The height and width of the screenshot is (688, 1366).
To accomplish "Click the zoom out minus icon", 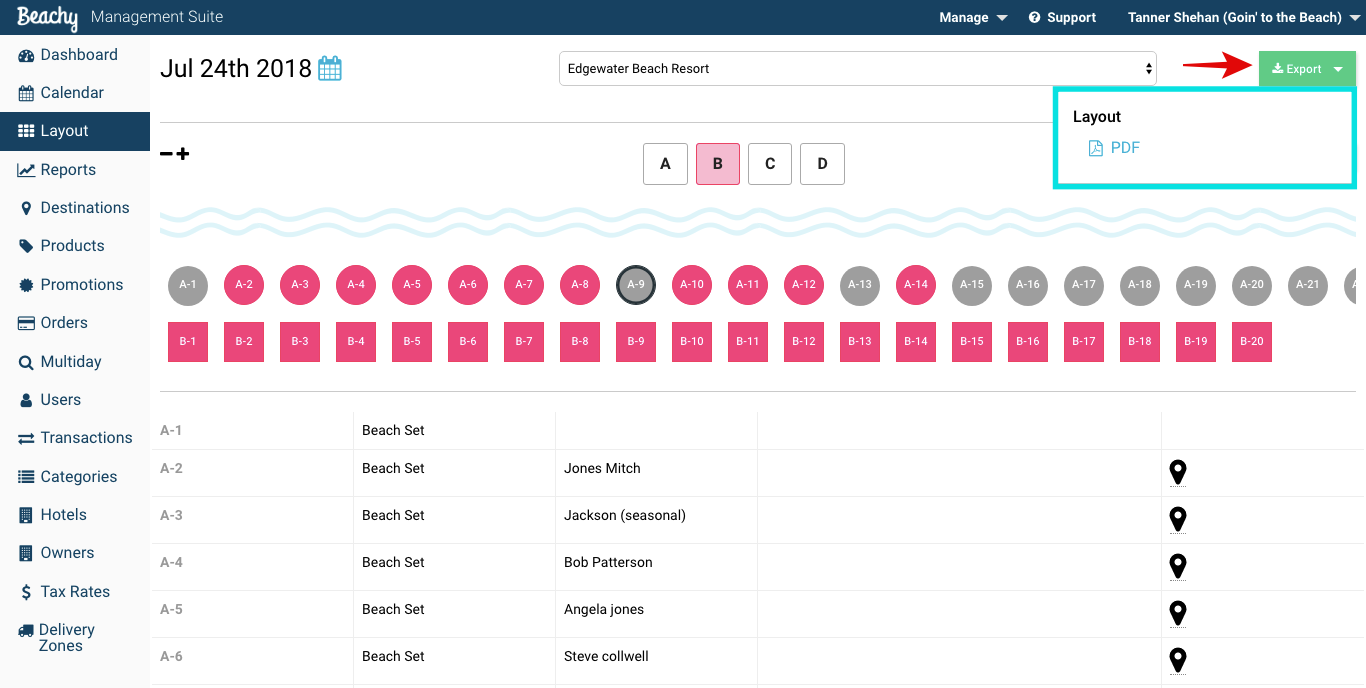I will coord(166,154).
